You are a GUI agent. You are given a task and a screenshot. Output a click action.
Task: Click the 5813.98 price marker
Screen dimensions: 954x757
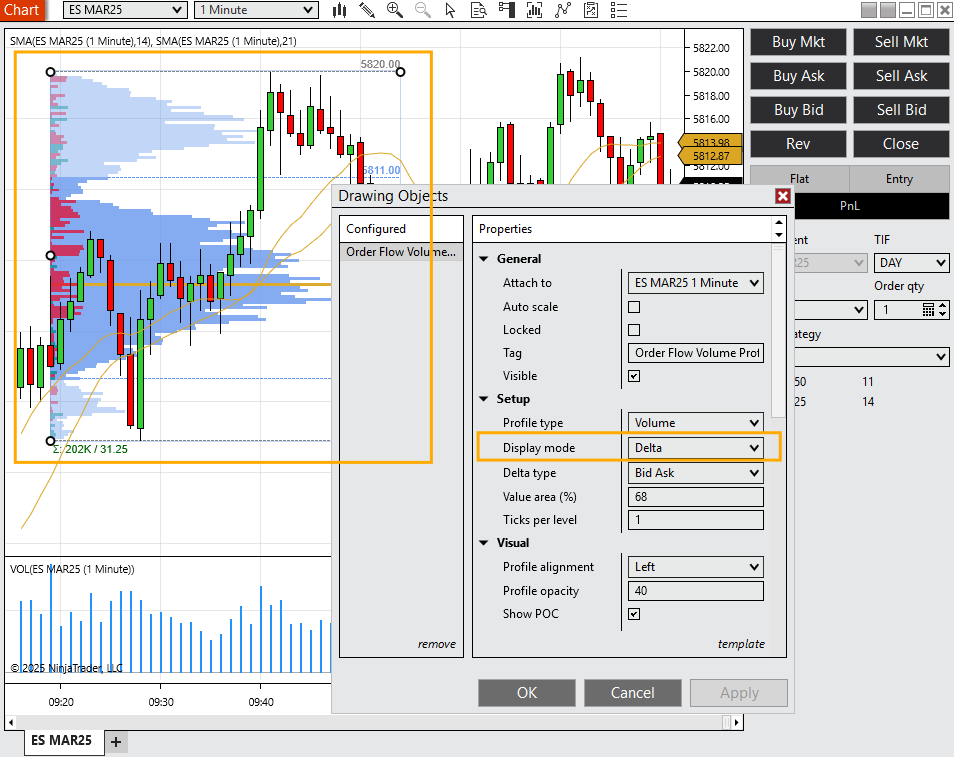[711, 142]
